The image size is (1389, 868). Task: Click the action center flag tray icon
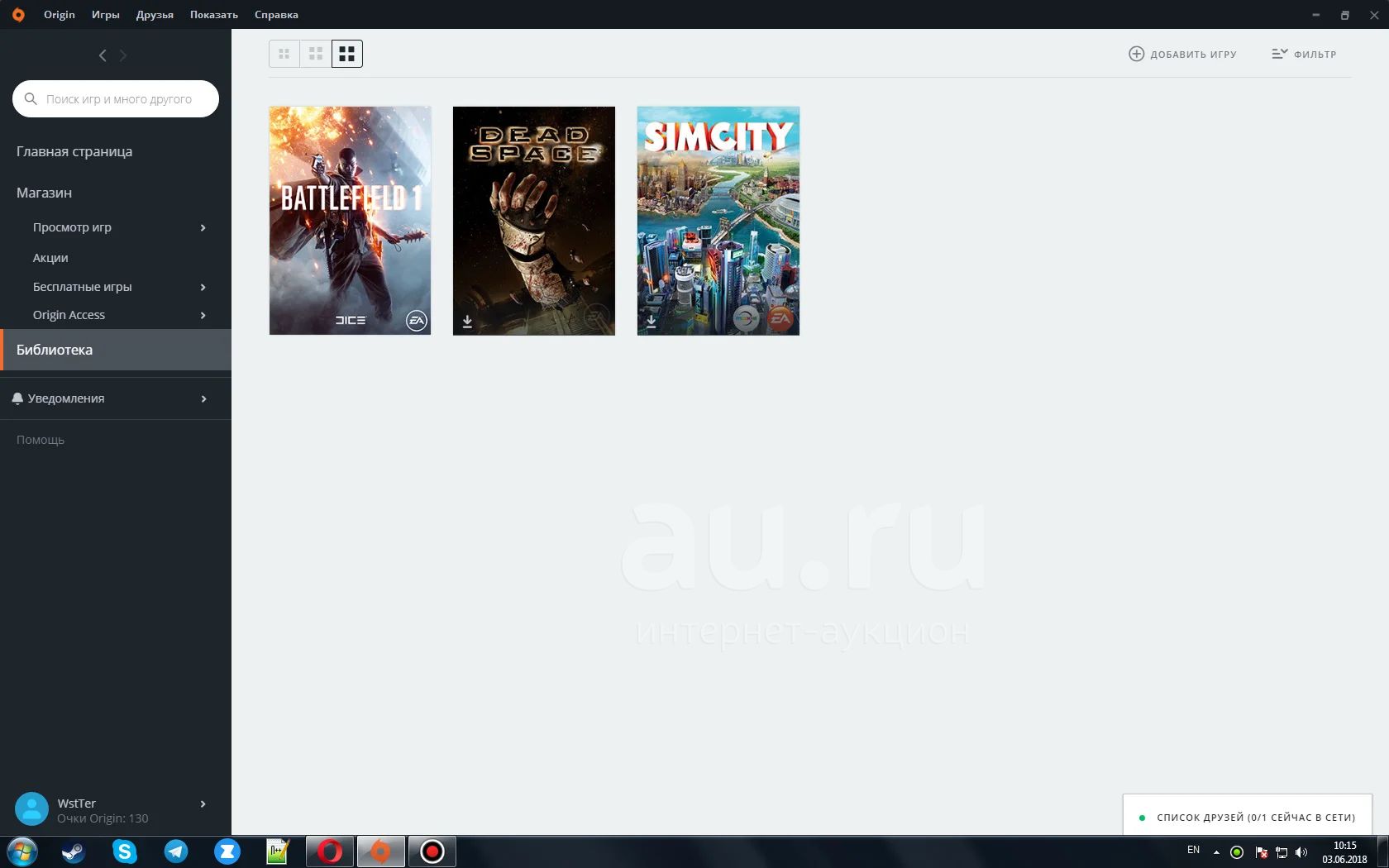point(1261,852)
